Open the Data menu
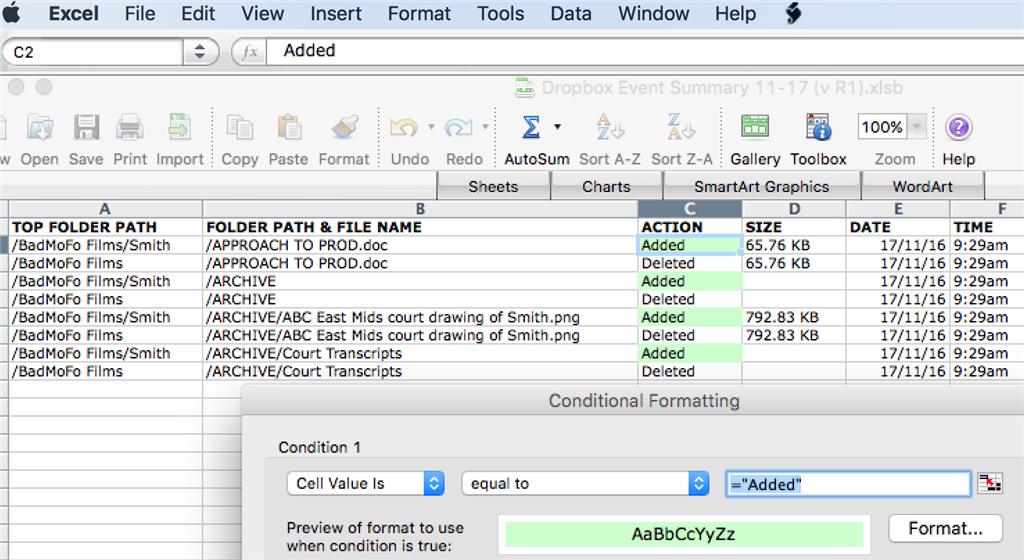 point(571,13)
